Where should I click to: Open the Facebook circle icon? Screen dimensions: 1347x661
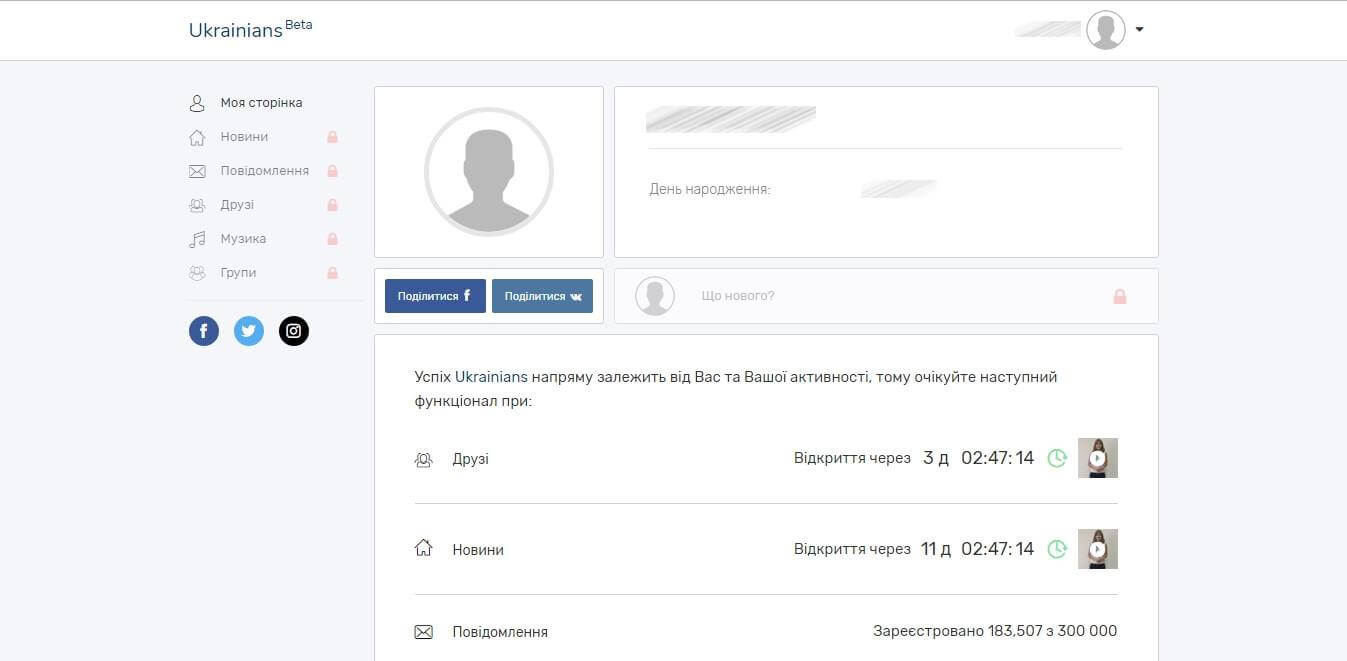[x=204, y=331]
